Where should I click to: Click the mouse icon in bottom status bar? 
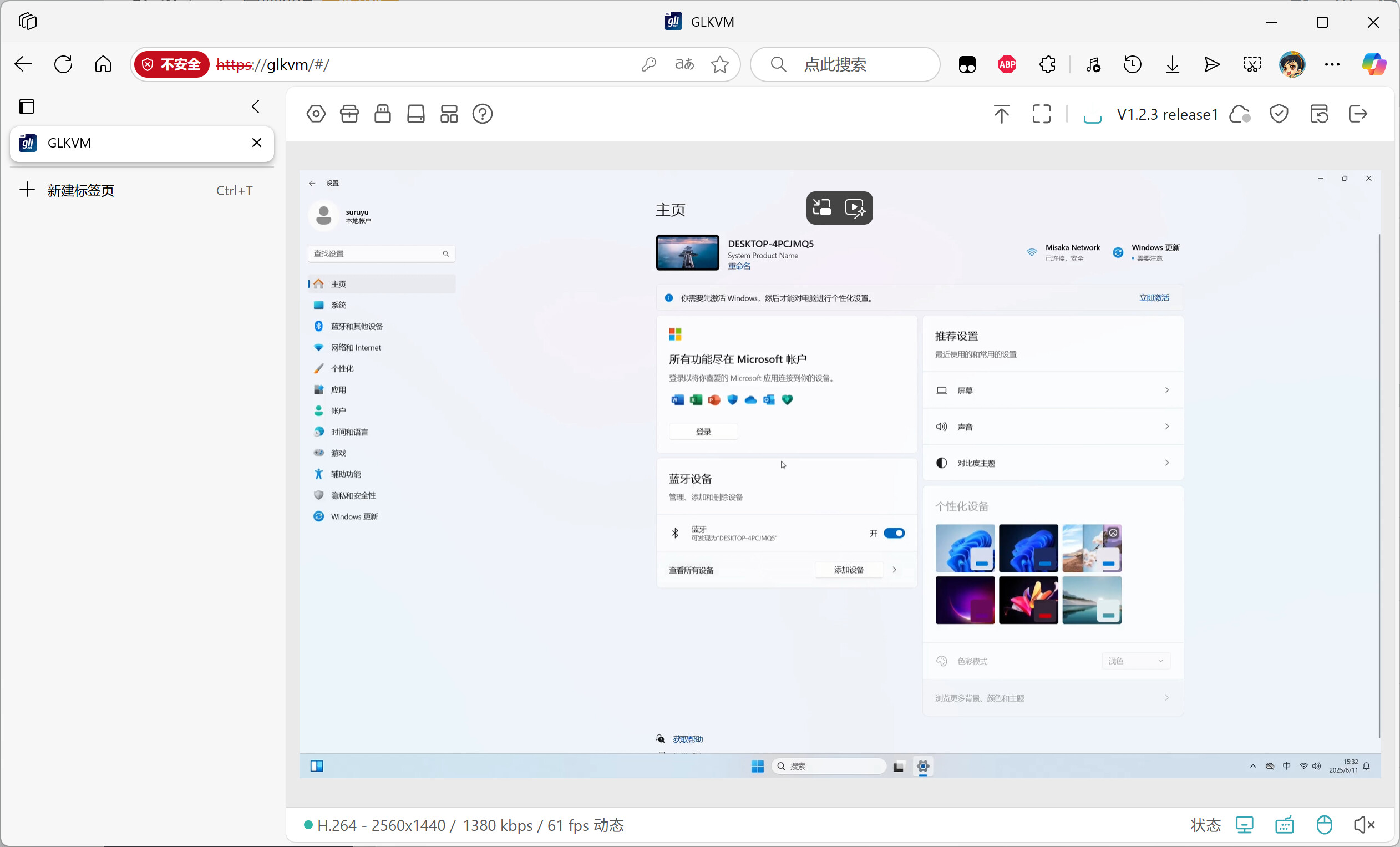[x=1324, y=825]
